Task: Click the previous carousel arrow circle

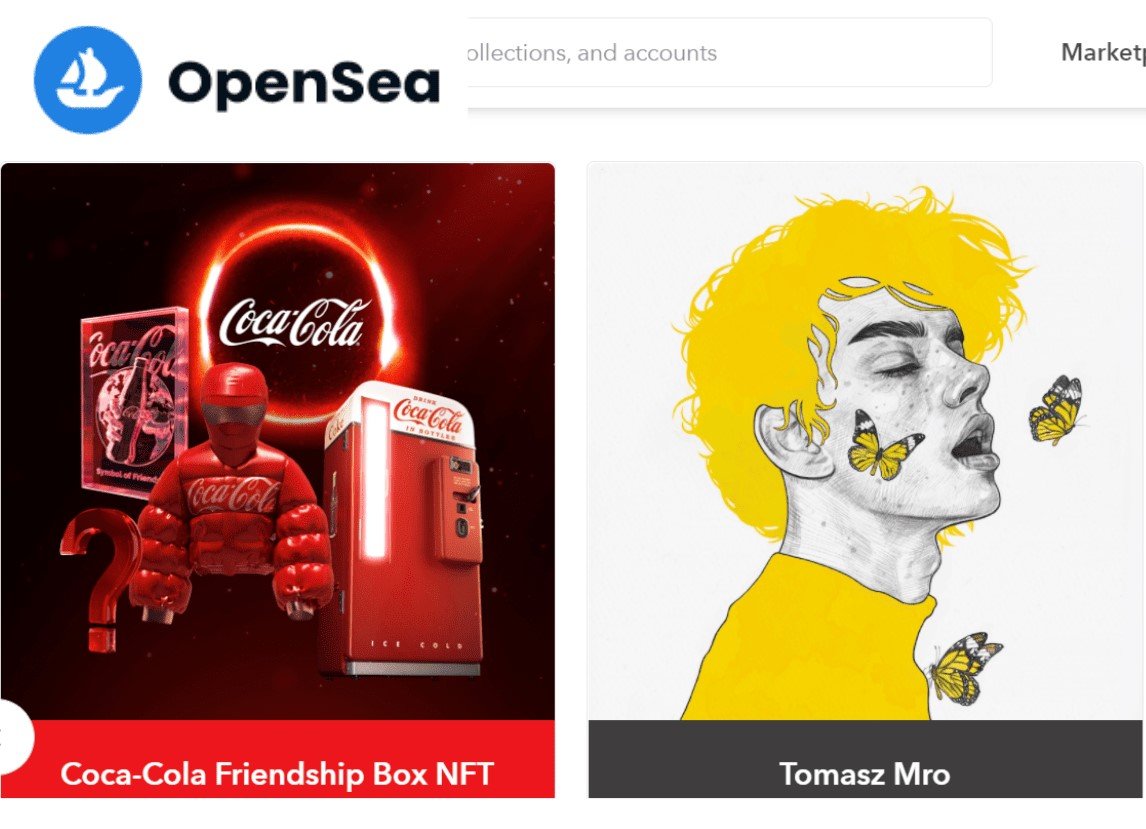Action: tap(15, 736)
